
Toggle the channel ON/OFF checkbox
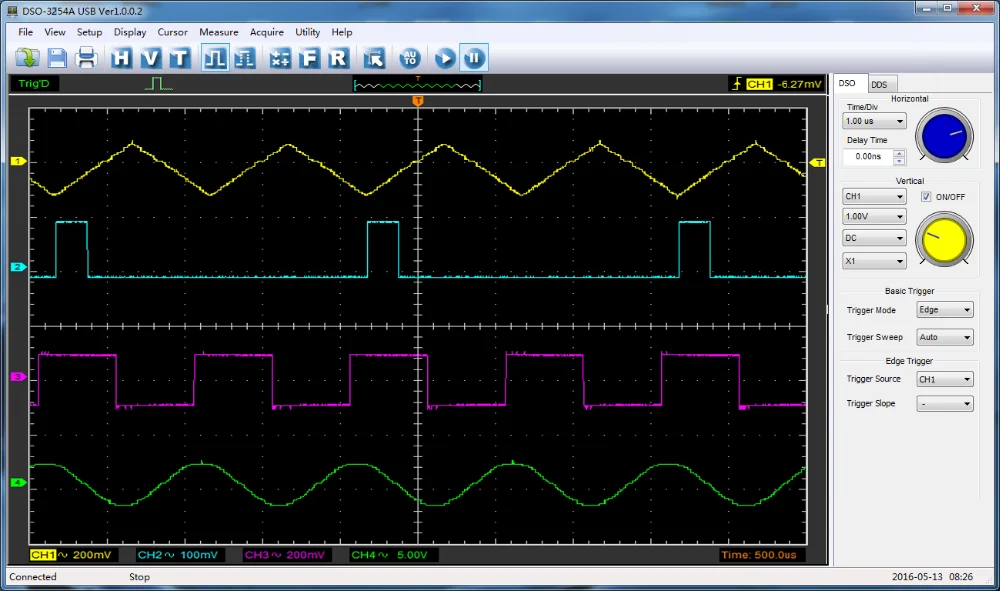tap(926, 197)
